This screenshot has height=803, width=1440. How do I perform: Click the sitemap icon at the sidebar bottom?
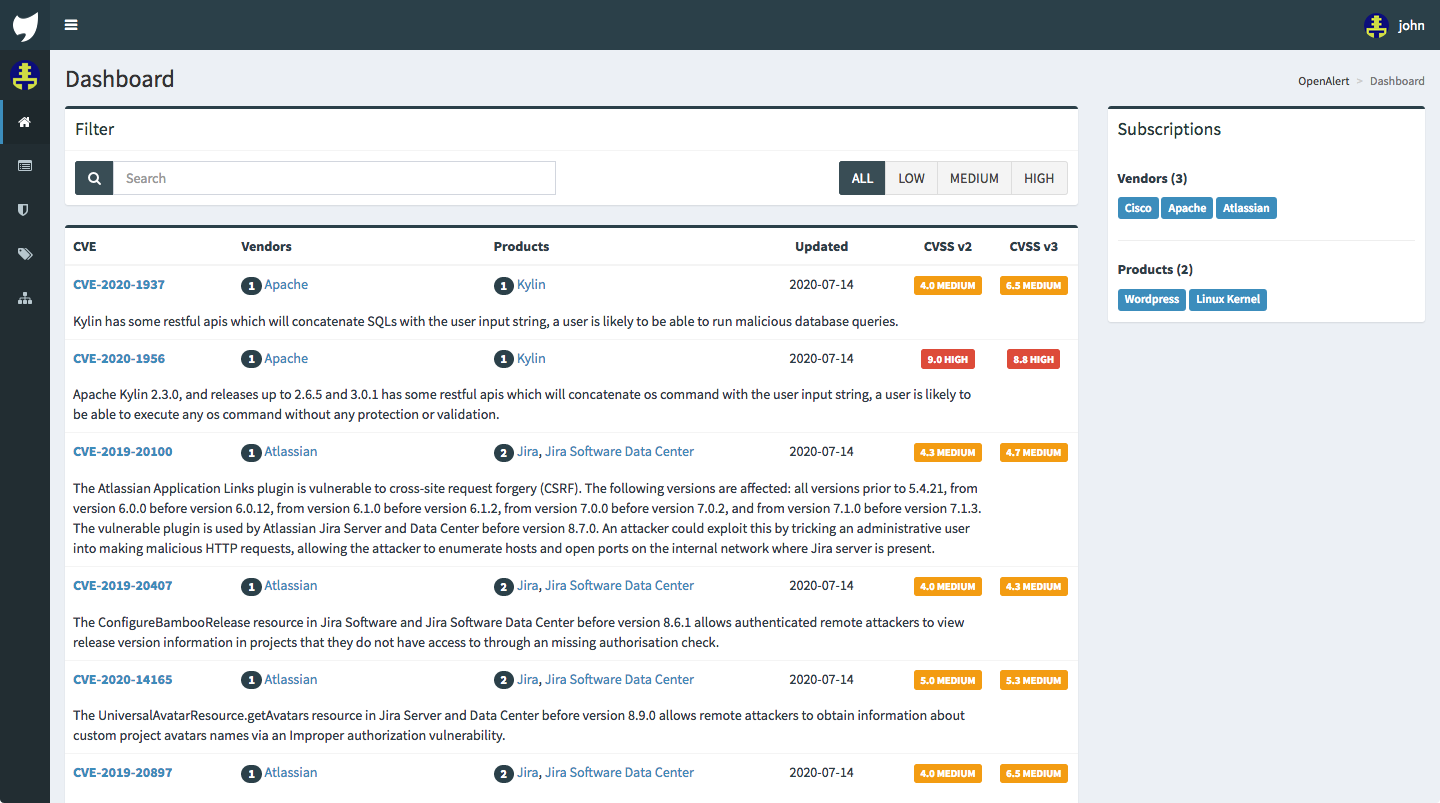(x=24, y=298)
